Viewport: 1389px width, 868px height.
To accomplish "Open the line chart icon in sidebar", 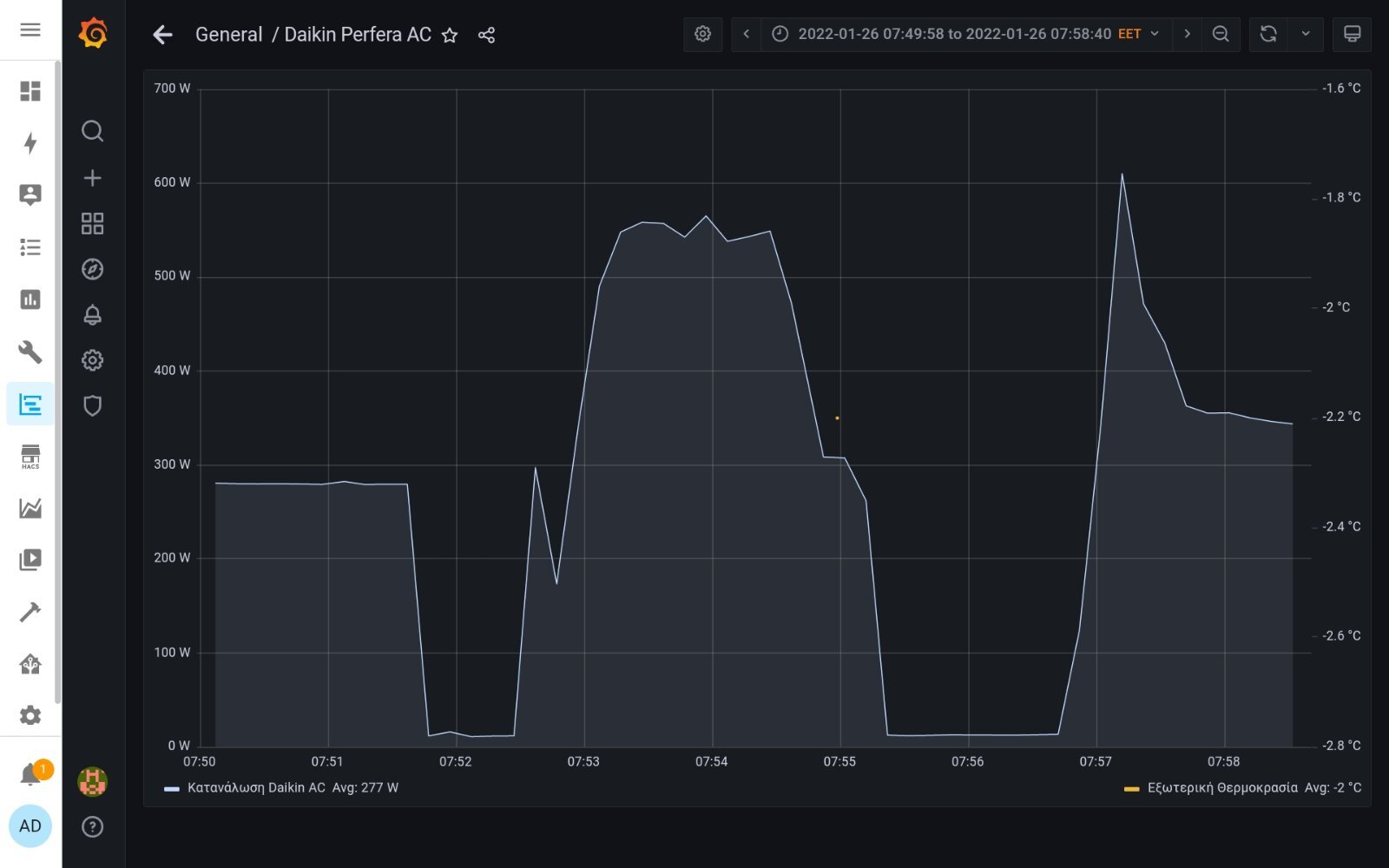I will coord(30,508).
